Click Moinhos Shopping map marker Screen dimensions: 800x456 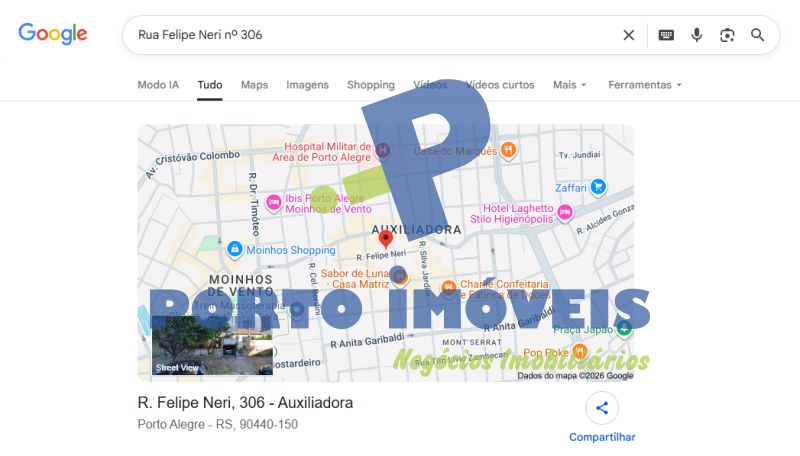point(234,249)
